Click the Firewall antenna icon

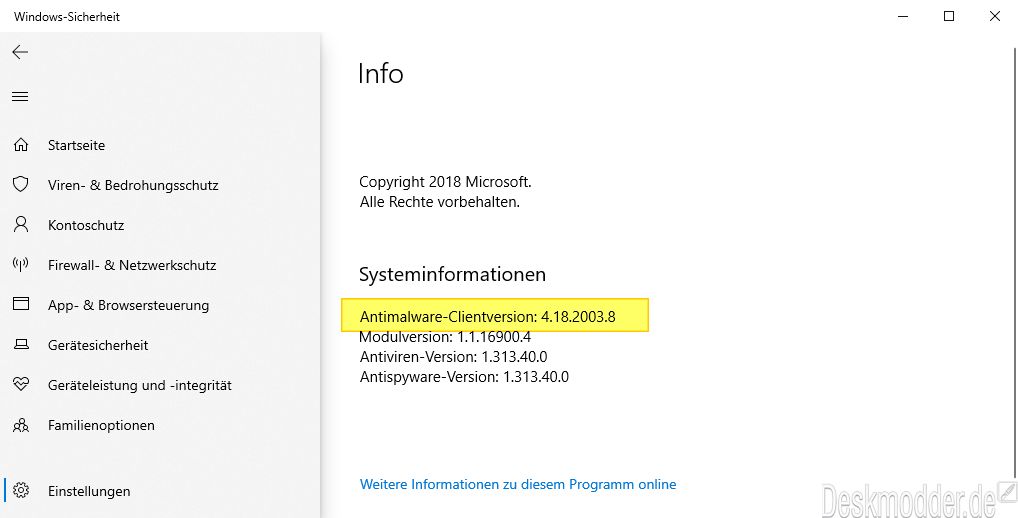coord(21,265)
